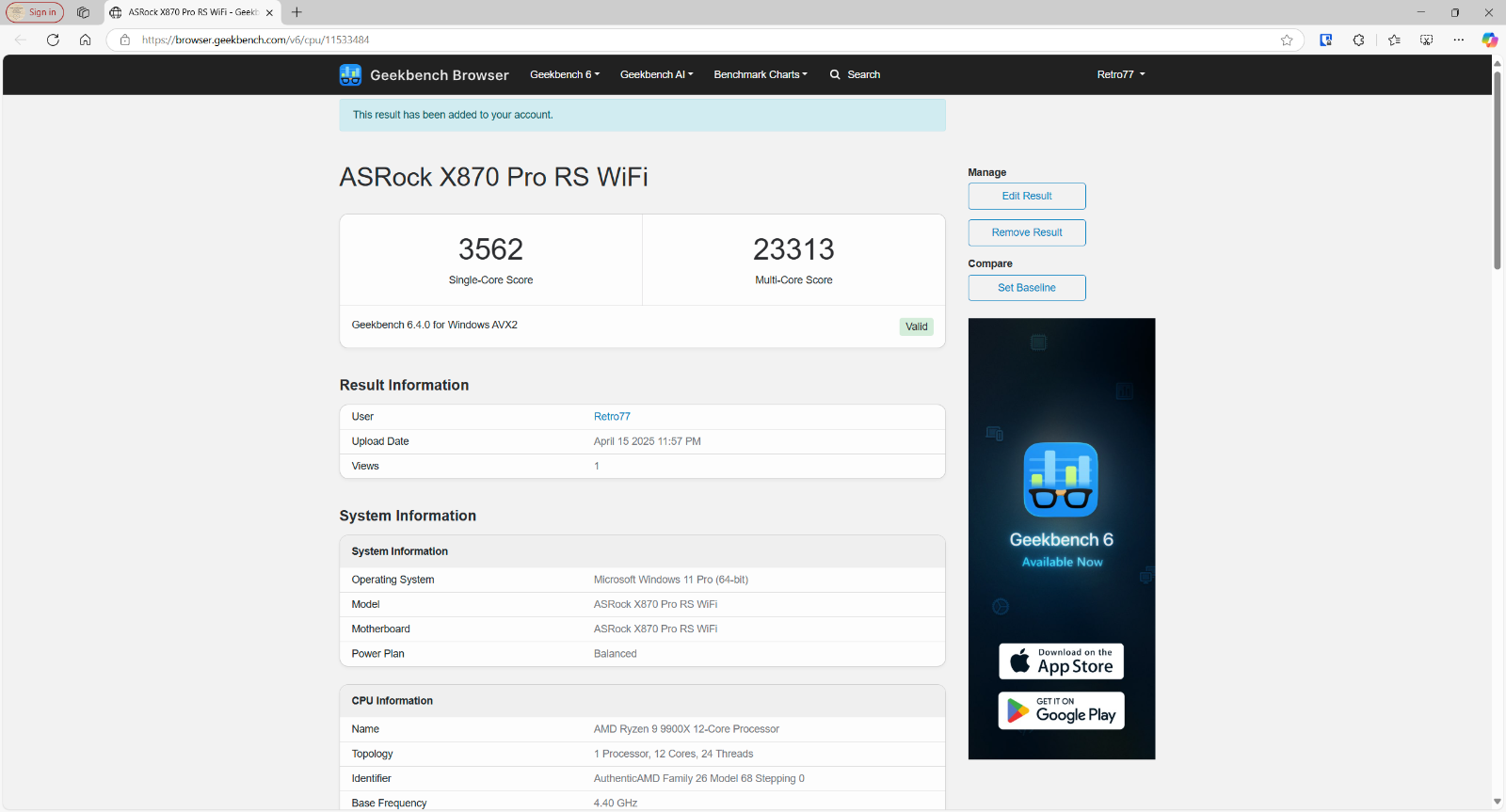
Task: Click the Set Baseline button
Action: (x=1027, y=288)
